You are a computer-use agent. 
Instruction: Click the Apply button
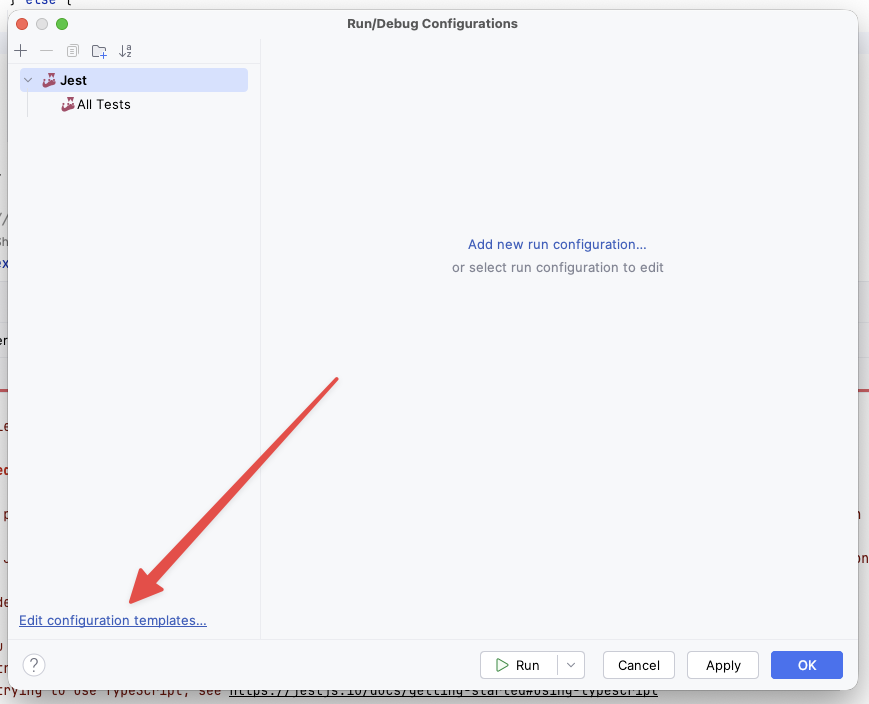click(x=723, y=665)
